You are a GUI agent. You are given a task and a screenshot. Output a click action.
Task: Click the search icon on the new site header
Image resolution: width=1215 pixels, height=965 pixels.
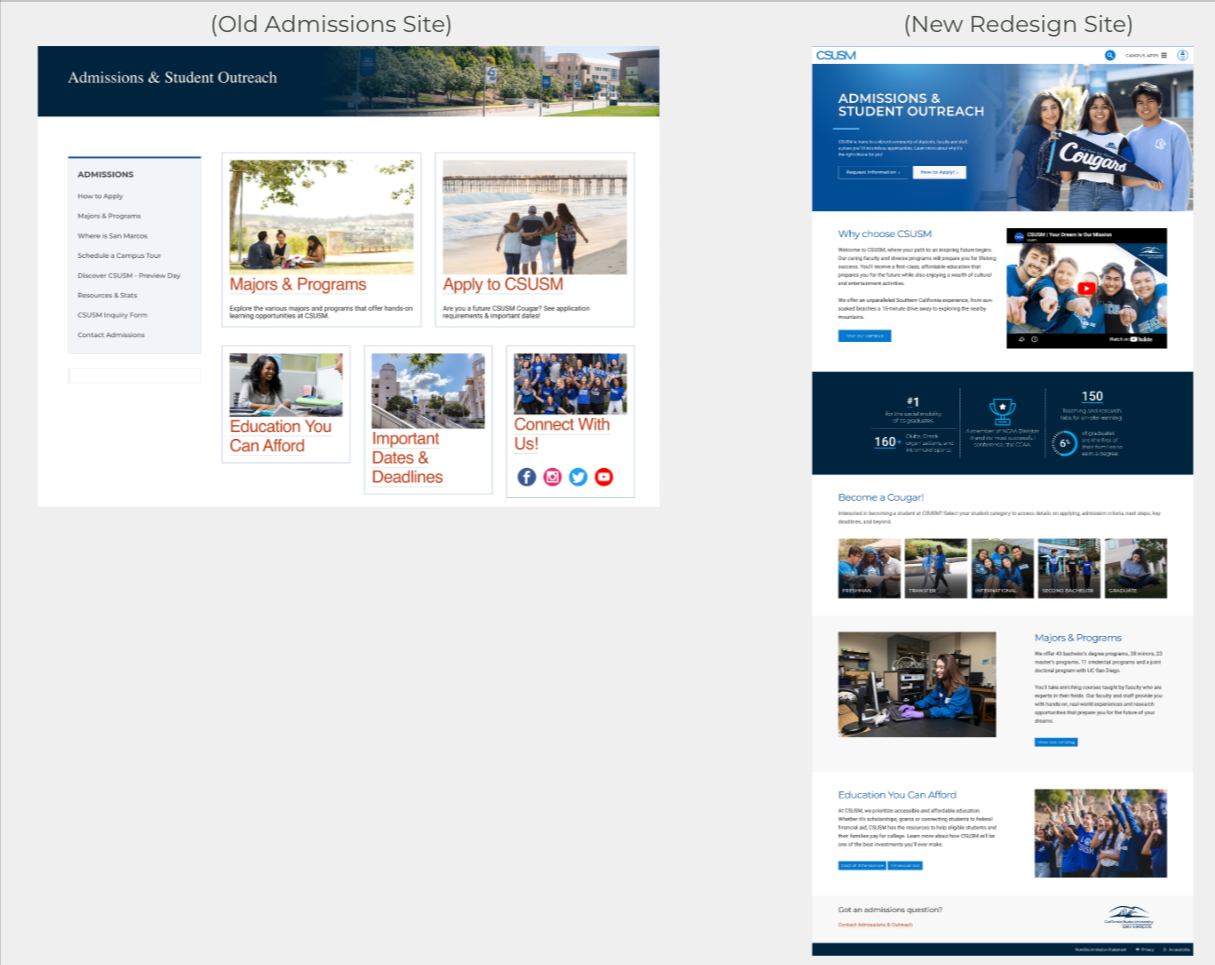coord(1110,55)
